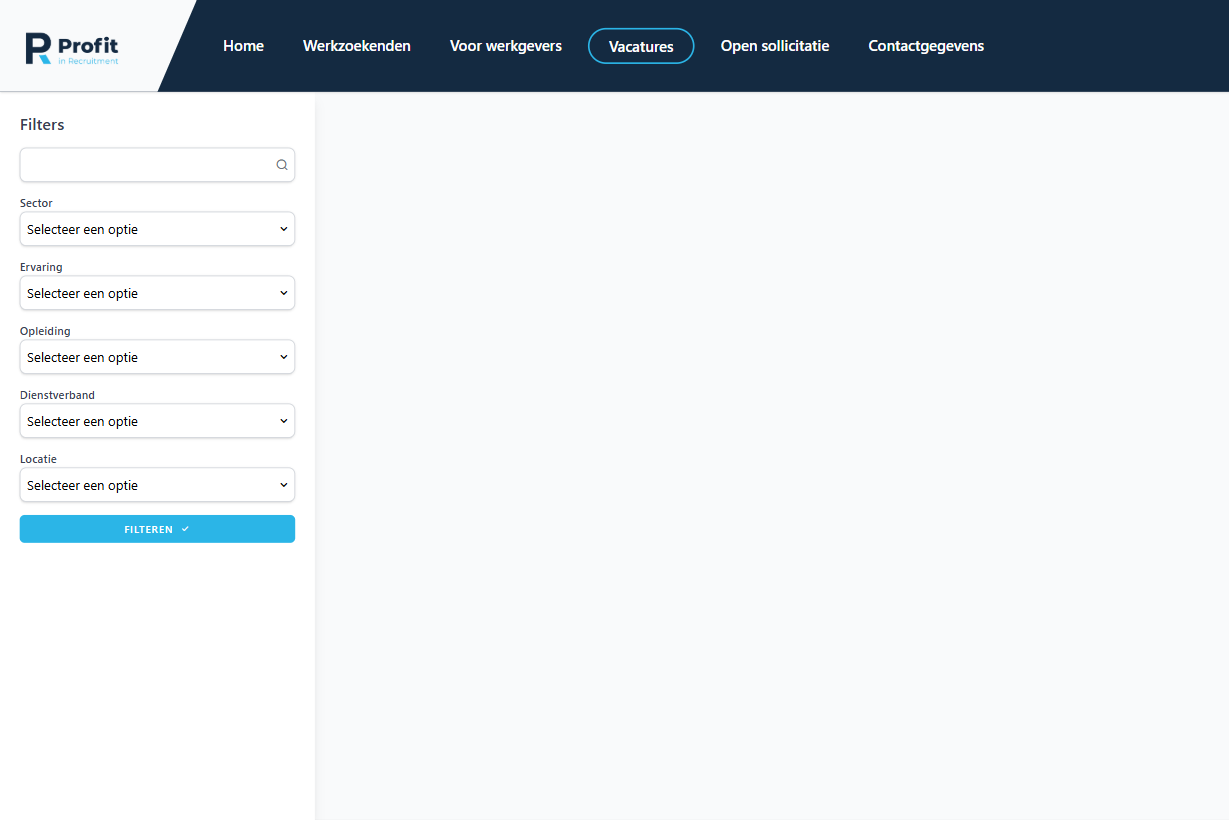Click the chevron arrow of the Dienstverband select
This screenshot has height=820, width=1229.
[x=284, y=421]
